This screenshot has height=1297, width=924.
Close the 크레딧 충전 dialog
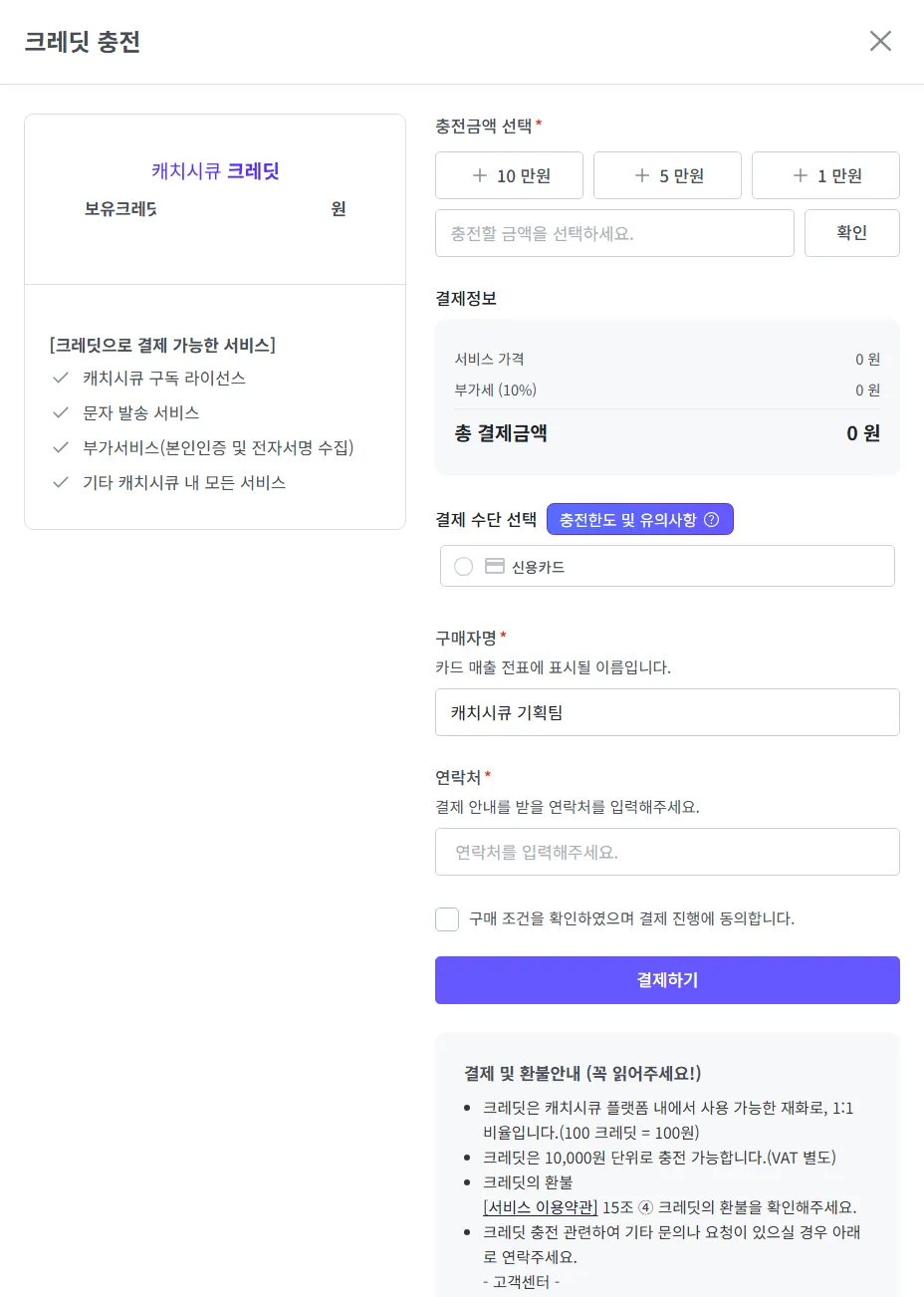[x=880, y=41]
